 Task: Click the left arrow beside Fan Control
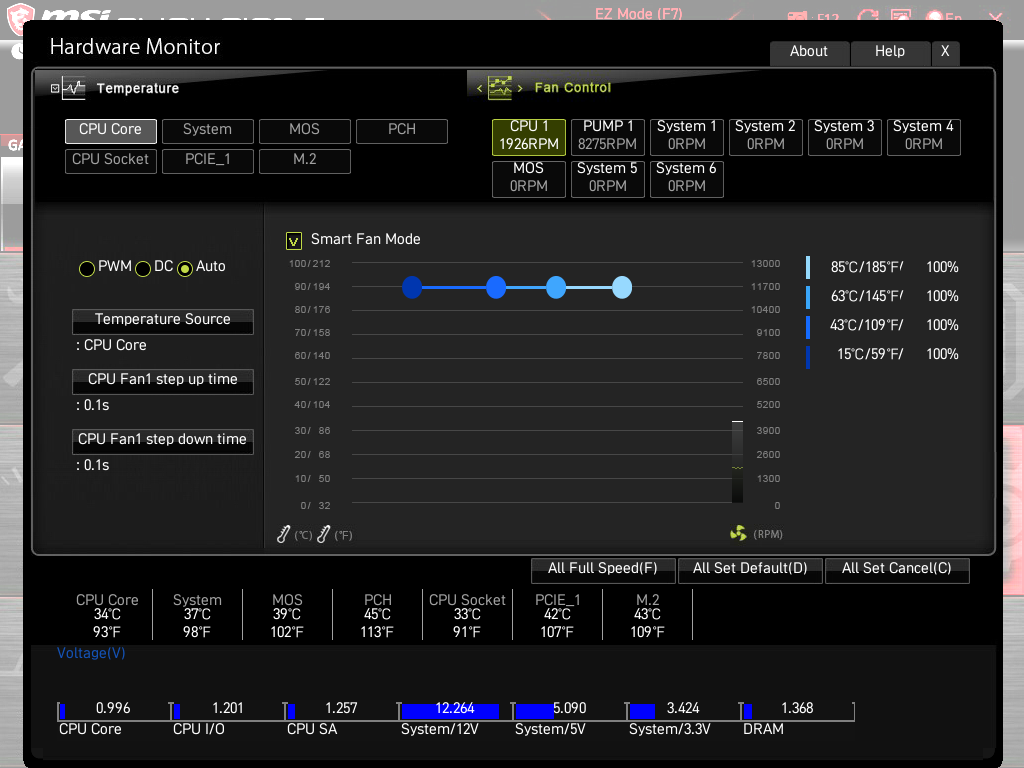point(479,89)
